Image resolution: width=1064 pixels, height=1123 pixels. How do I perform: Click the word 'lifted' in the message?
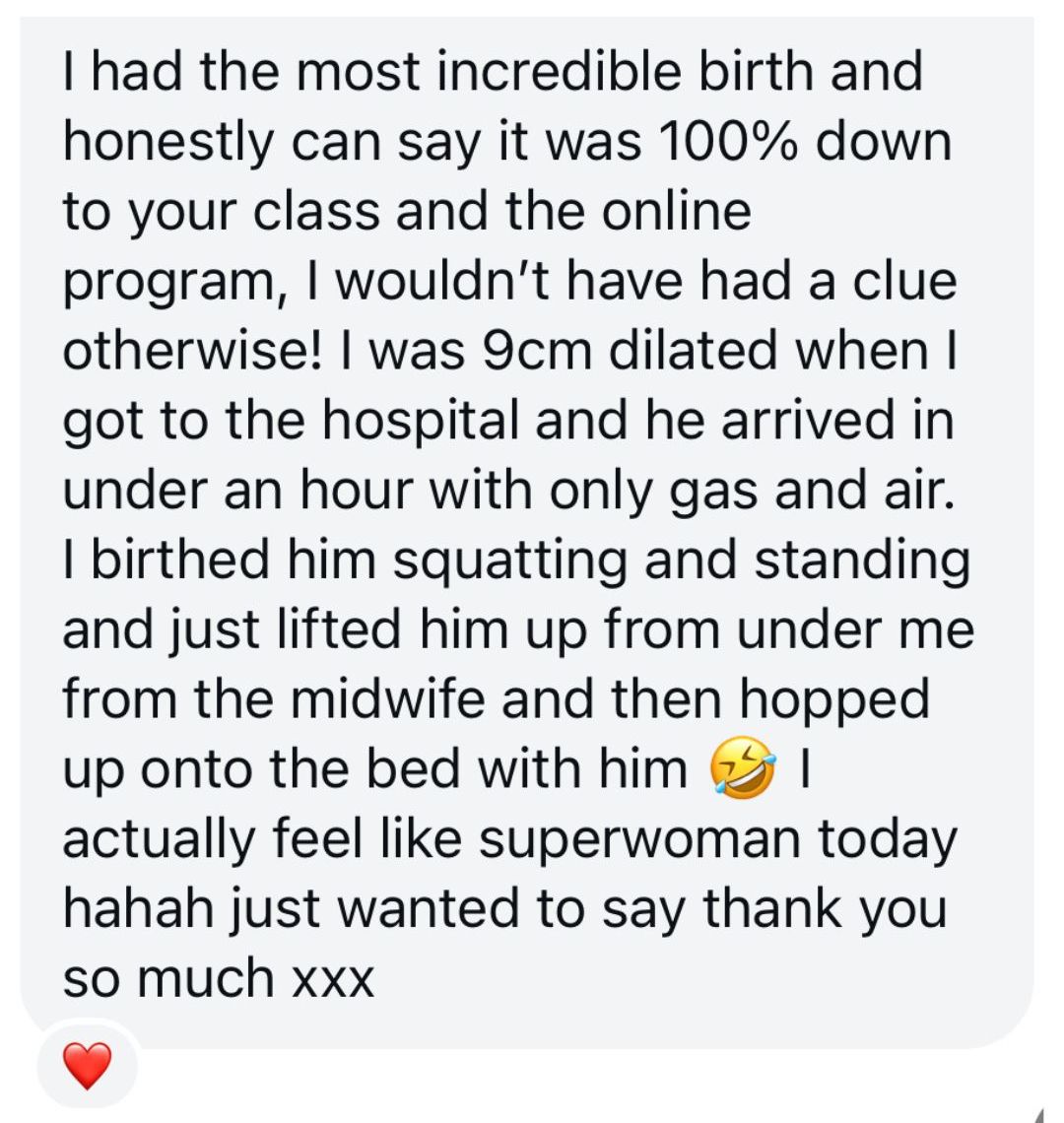338,630
